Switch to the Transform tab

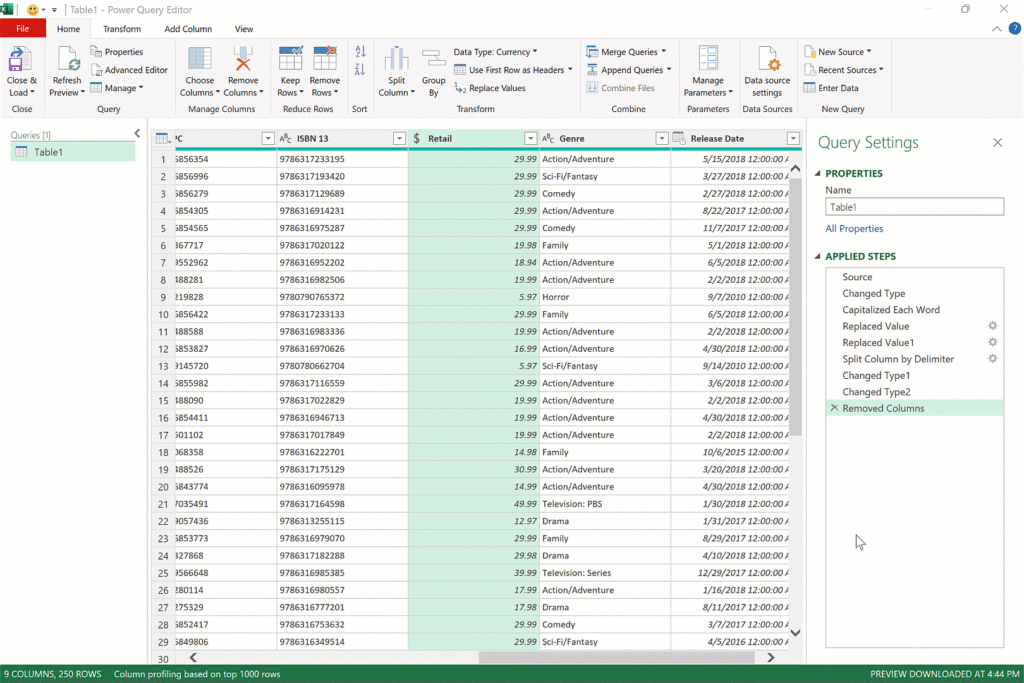122,29
